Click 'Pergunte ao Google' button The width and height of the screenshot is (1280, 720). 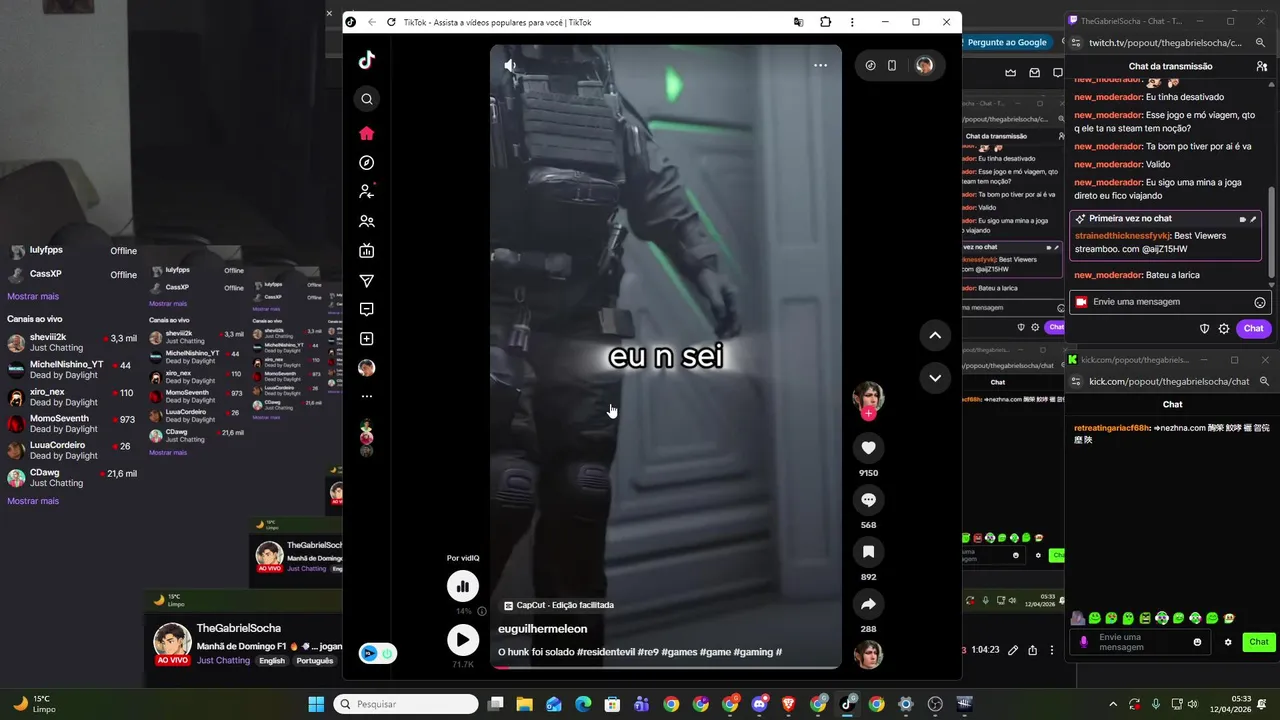(x=1006, y=43)
